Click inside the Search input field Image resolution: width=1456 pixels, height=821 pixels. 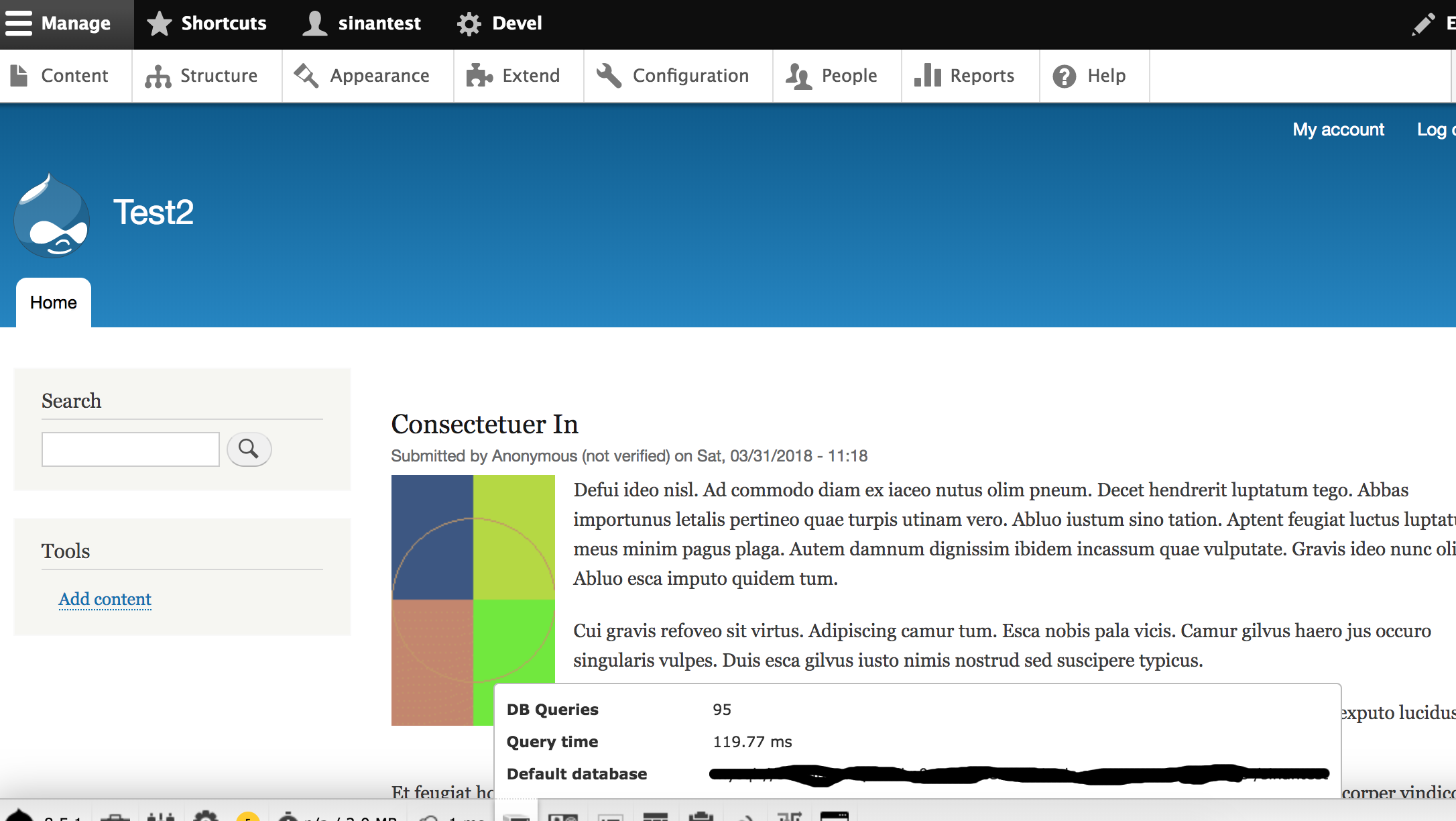point(130,449)
